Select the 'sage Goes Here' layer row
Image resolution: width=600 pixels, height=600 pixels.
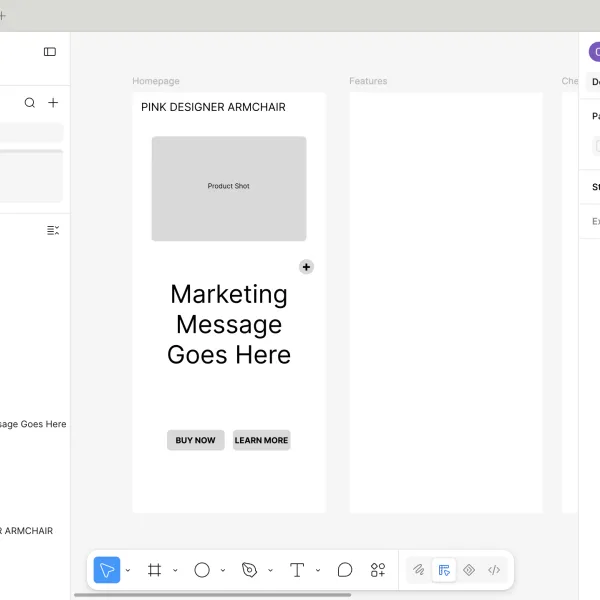click(x=33, y=424)
